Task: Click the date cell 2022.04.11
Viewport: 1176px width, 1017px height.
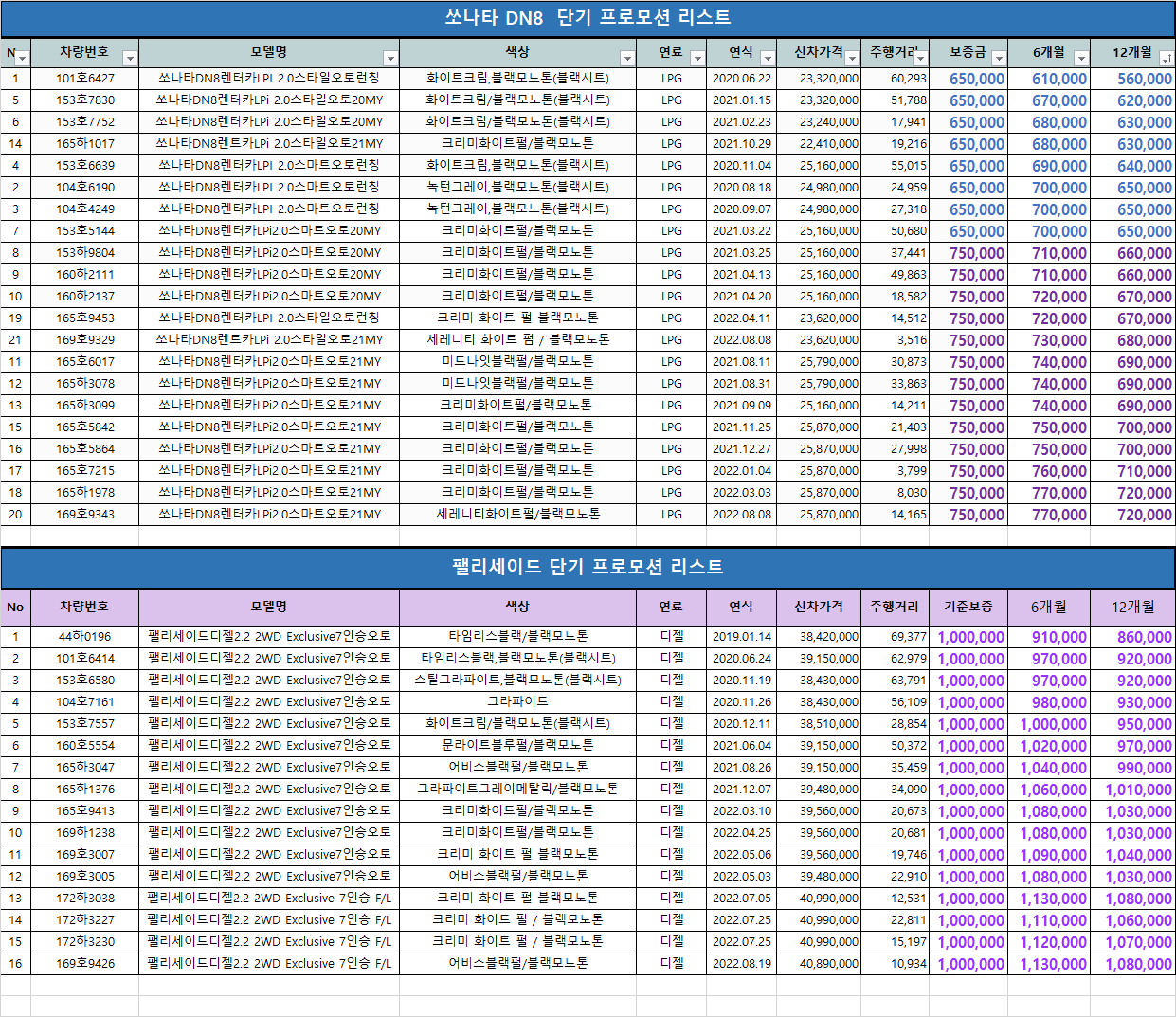Action: [x=741, y=318]
